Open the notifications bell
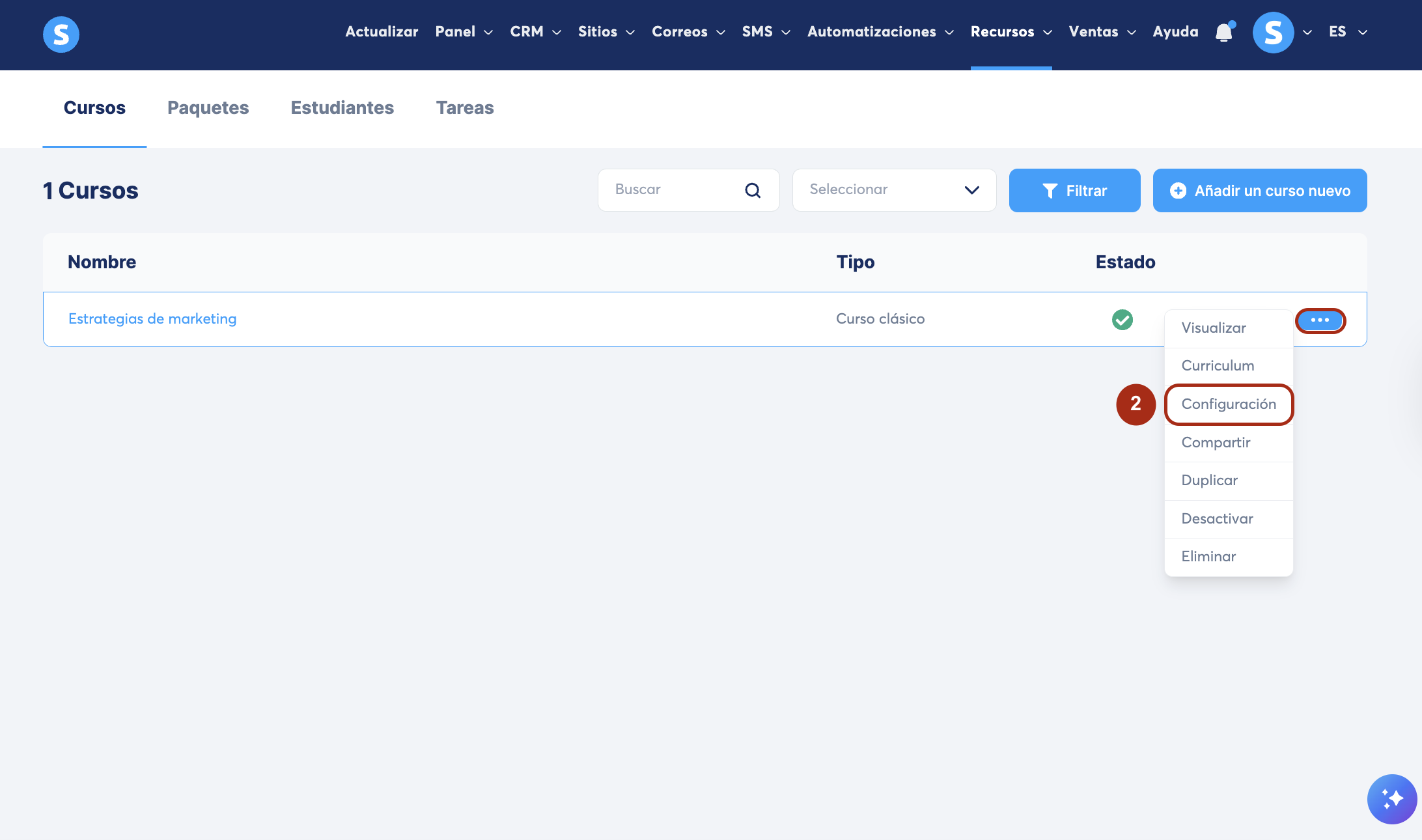 pyautogui.click(x=1224, y=33)
